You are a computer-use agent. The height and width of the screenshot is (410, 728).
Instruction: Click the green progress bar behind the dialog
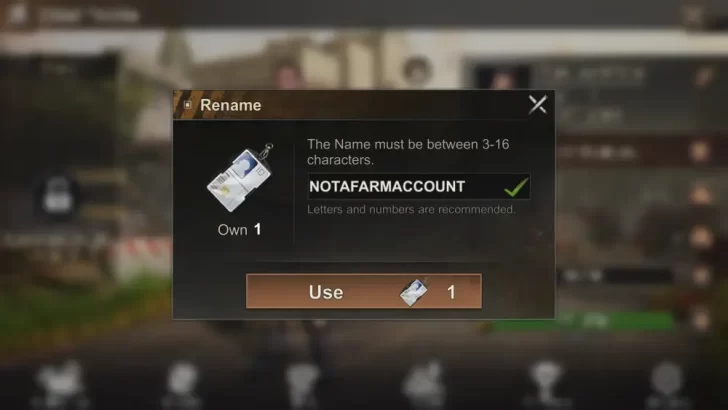tap(583, 321)
